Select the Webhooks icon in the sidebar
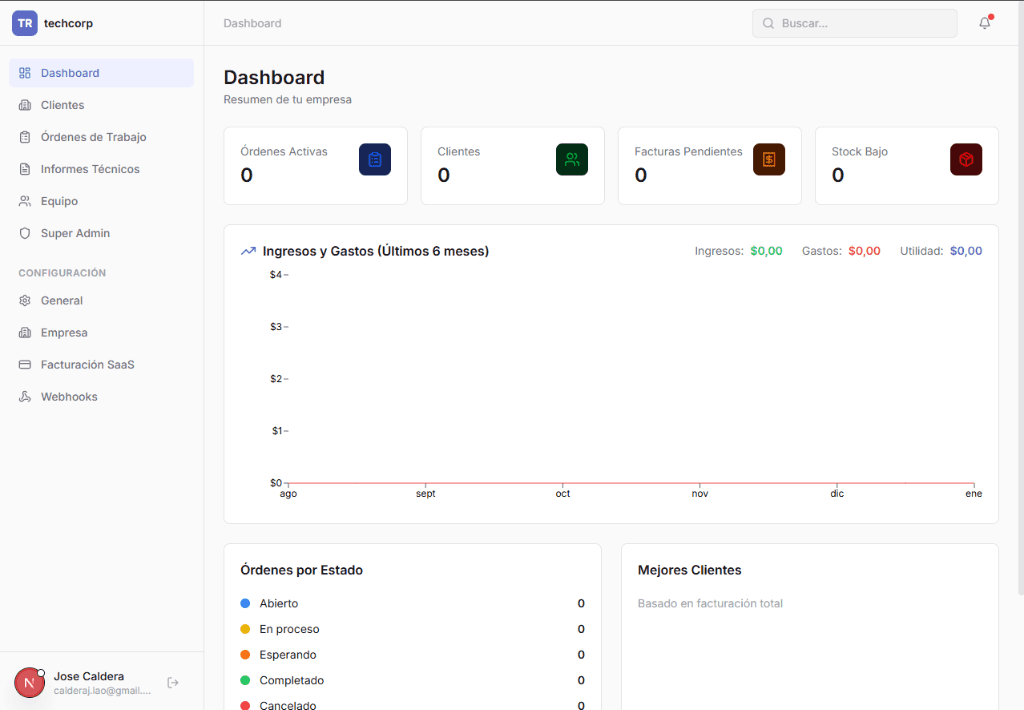The height and width of the screenshot is (710, 1024). point(23,396)
